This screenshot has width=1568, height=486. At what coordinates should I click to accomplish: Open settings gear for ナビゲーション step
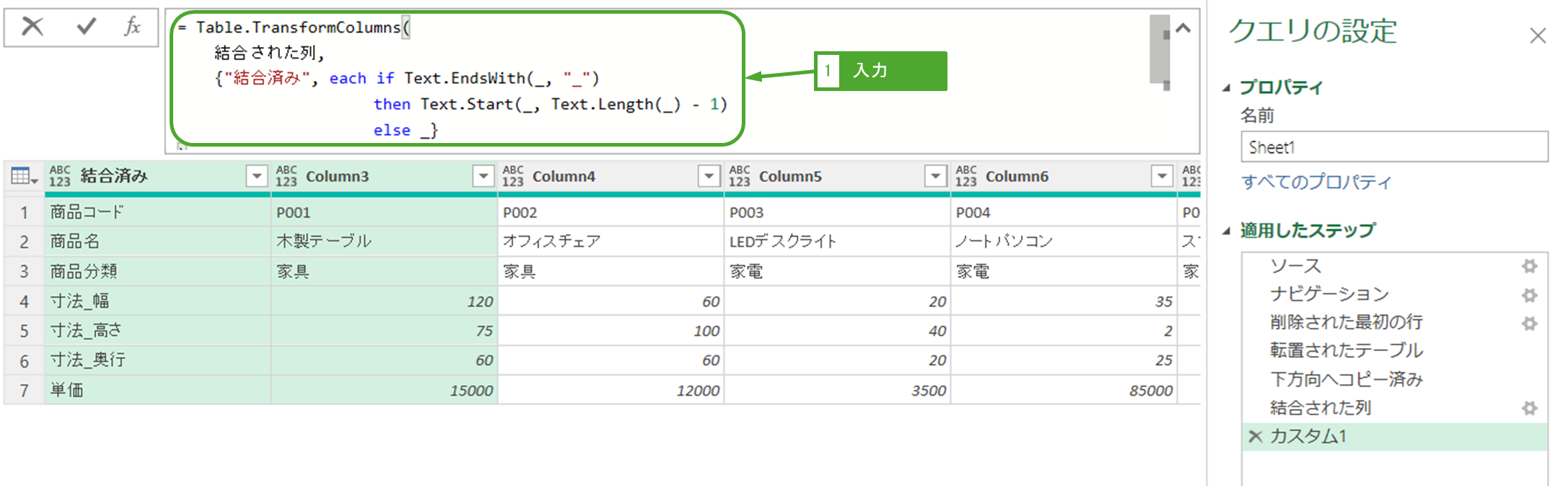pos(1528,295)
